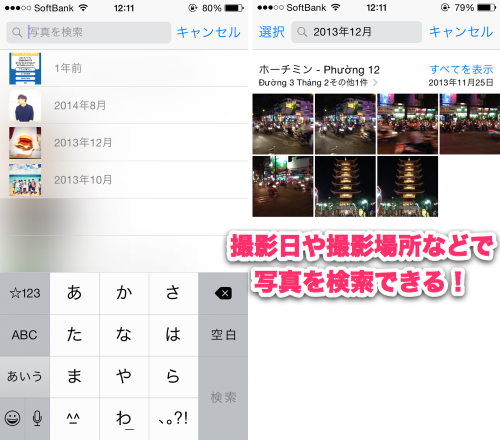Tap キャンセル next to empty search field
500x440 pixels.
point(208,32)
